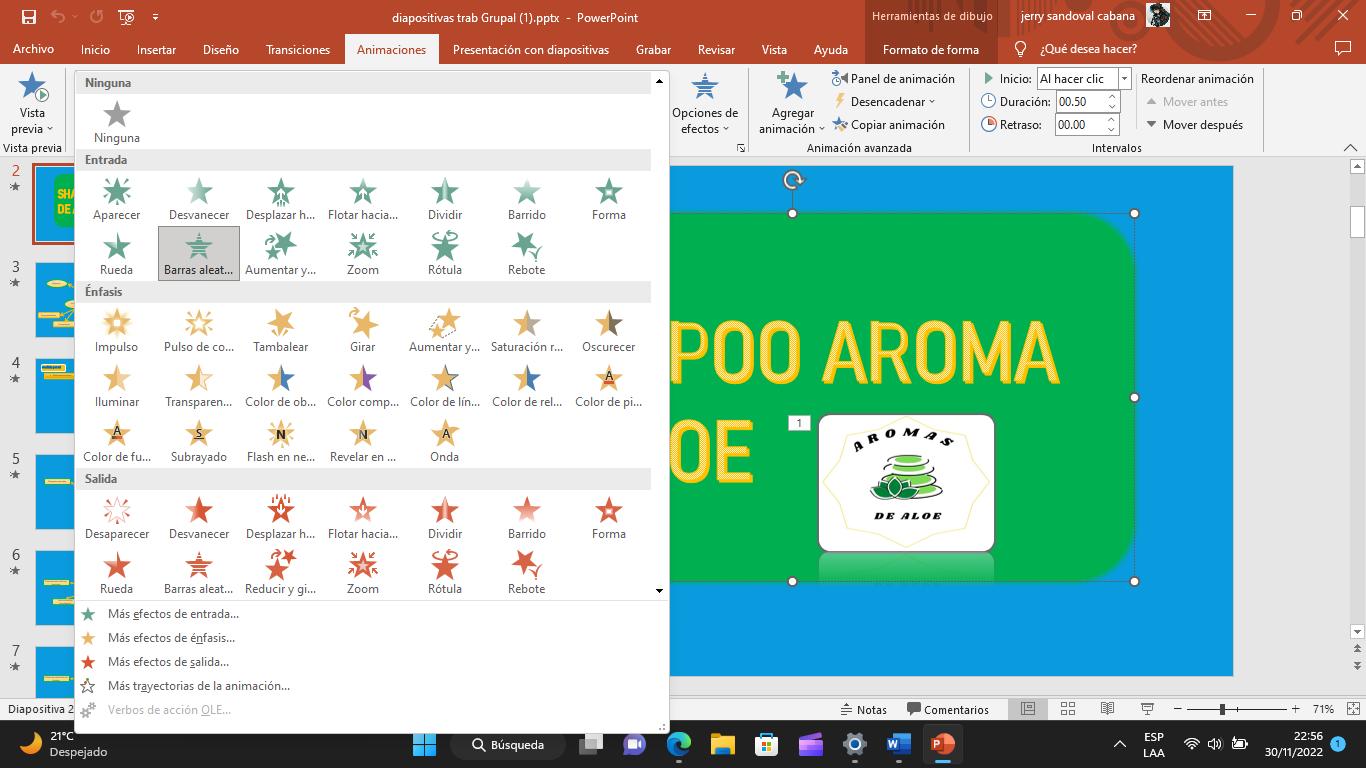The height and width of the screenshot is (768, 1366).
Task: Start slideshow from status bar icon
Action: (x=1146, y=709)
